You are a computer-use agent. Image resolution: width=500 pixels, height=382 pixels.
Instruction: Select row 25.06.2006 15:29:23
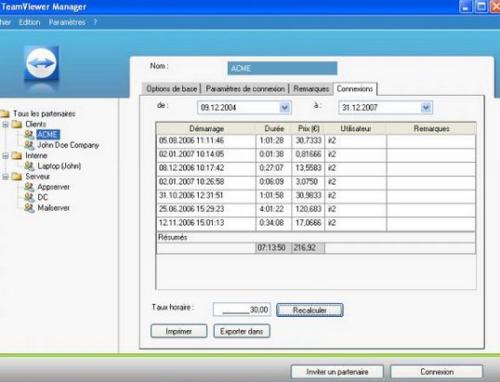[x=316, y=209]
